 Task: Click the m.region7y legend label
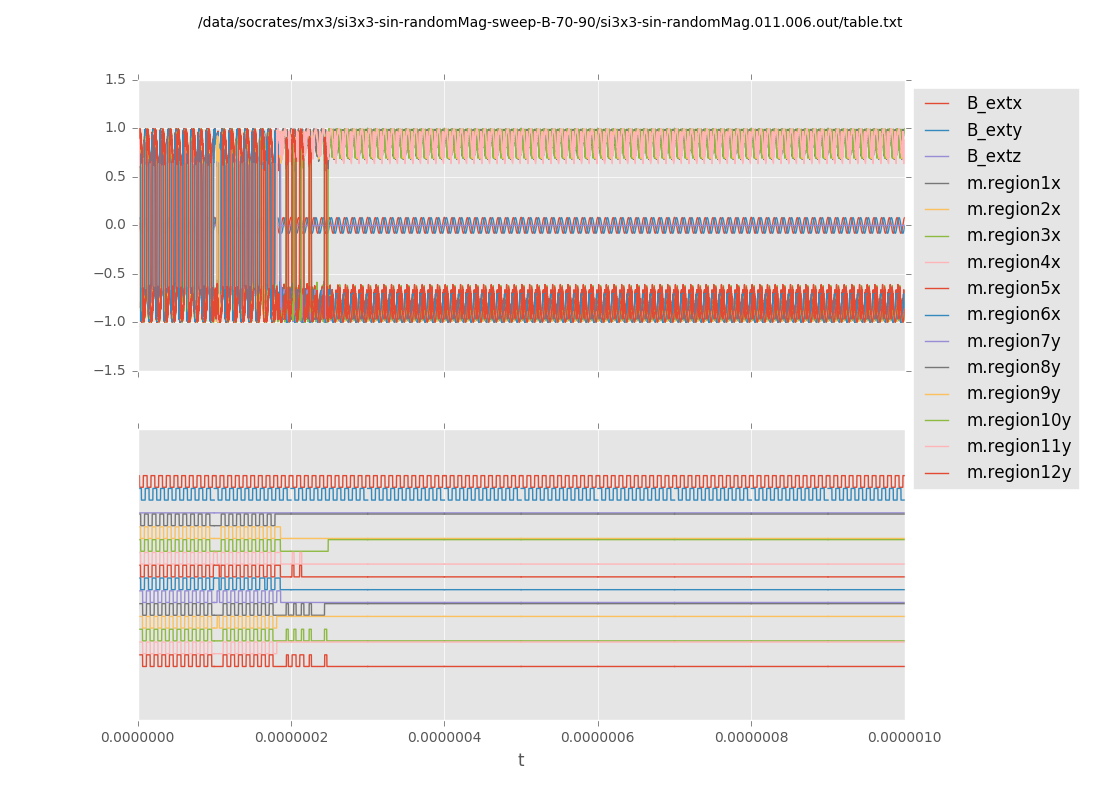coord(1013,341)
